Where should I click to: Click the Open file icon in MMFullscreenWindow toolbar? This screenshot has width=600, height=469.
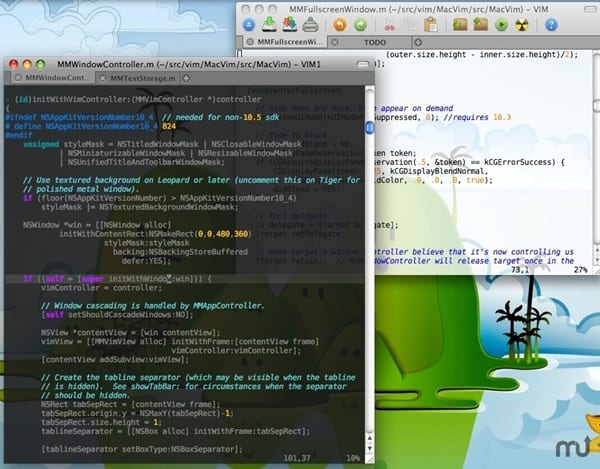point(249,25)
